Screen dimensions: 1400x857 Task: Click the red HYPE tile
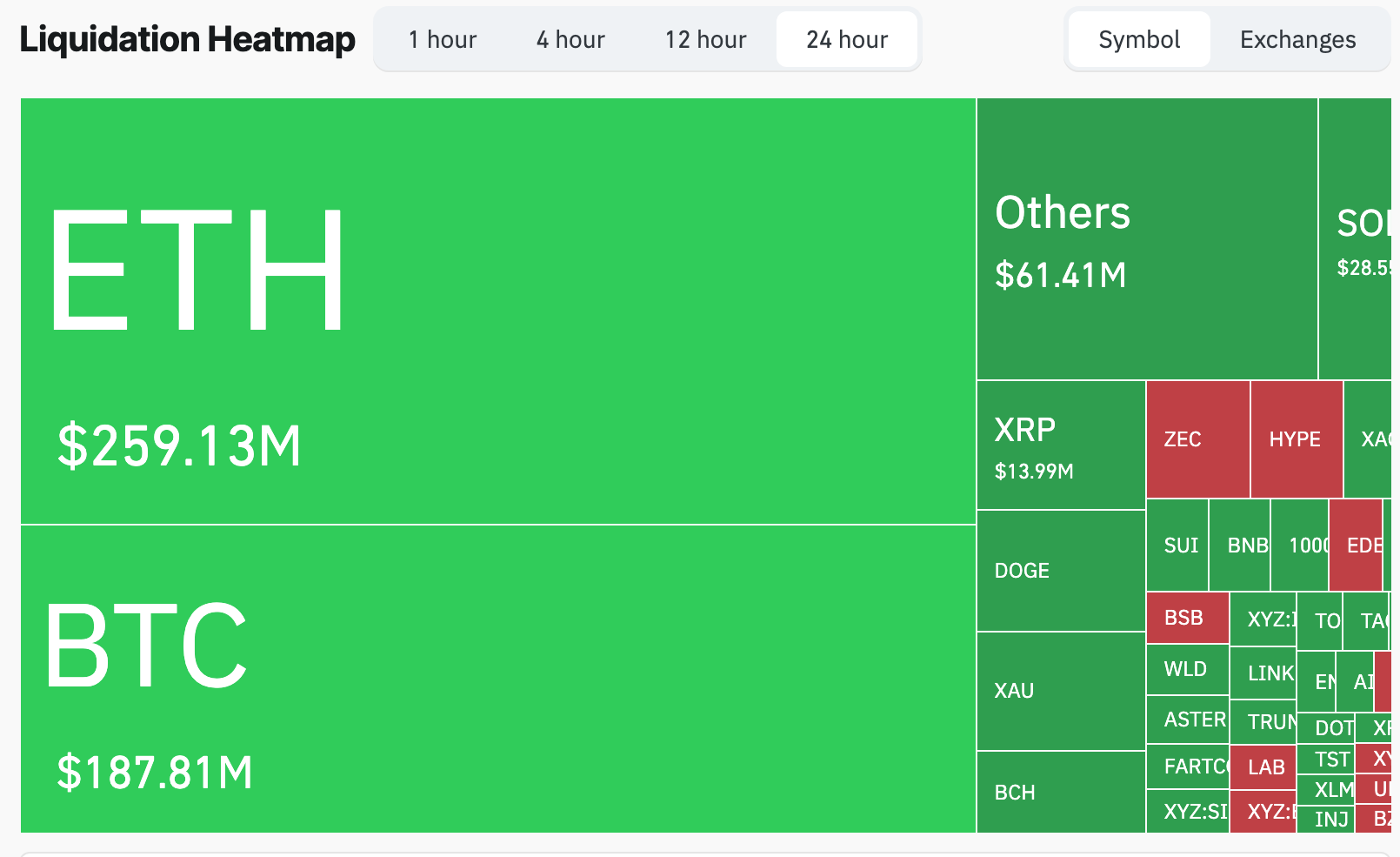point(1297,439)
